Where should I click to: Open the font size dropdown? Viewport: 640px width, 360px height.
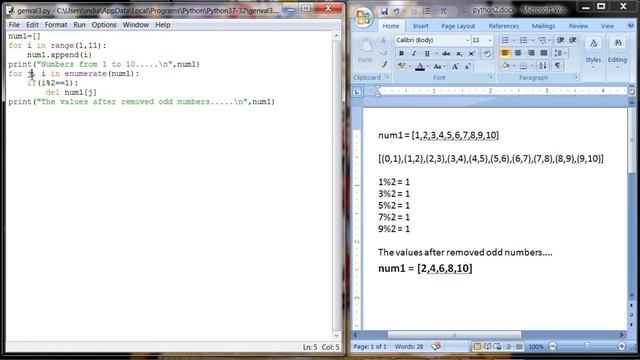point(490,40)
